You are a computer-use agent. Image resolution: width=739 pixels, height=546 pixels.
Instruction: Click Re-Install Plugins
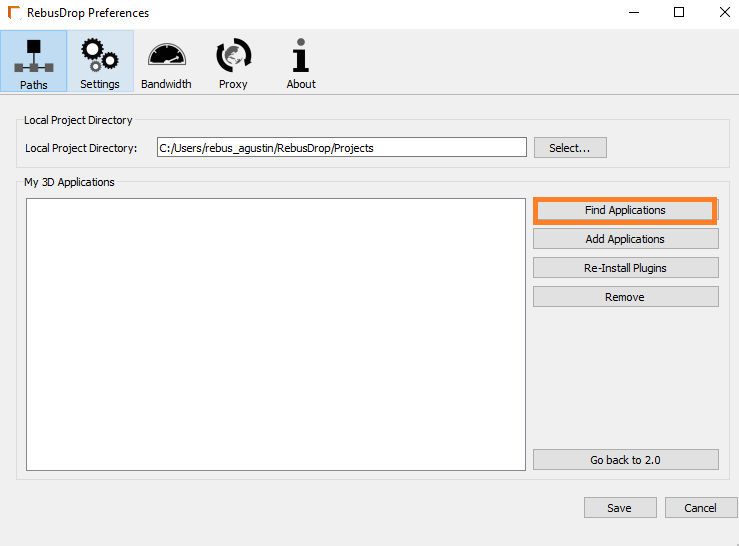pyautogui.click(x=625, y=268)
